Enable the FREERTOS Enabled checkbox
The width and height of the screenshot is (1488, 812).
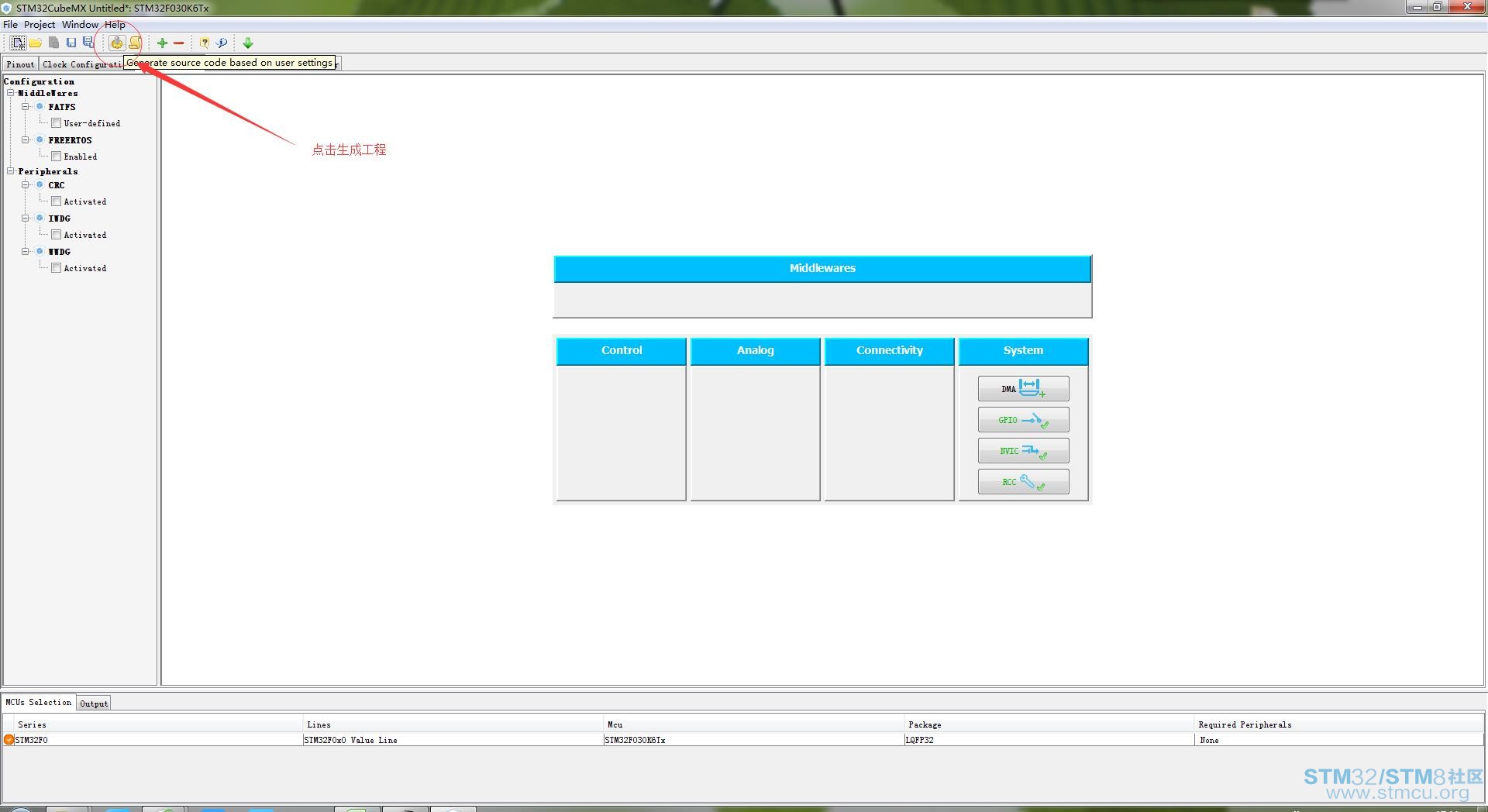coord(56,157)
